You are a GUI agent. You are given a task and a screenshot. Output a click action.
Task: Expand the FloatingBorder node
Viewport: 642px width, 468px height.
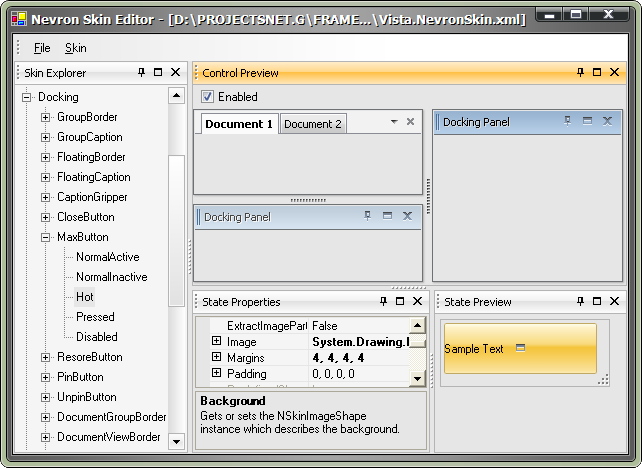click(x=45, y=158)
